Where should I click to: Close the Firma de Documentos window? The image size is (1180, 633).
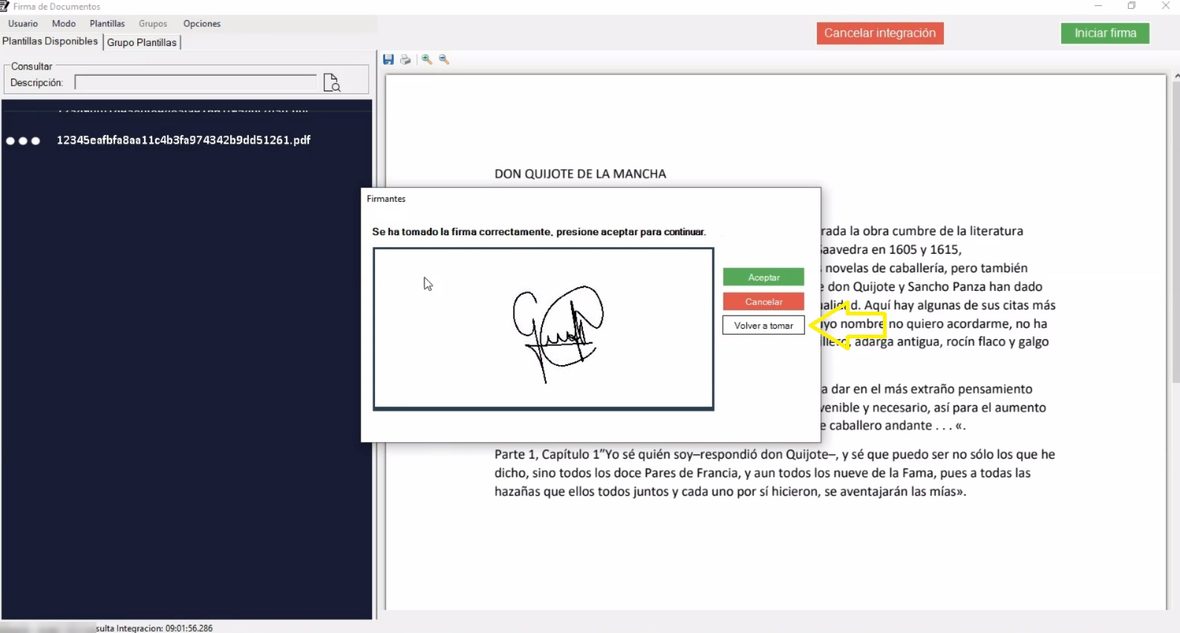tap(1166, 6)
